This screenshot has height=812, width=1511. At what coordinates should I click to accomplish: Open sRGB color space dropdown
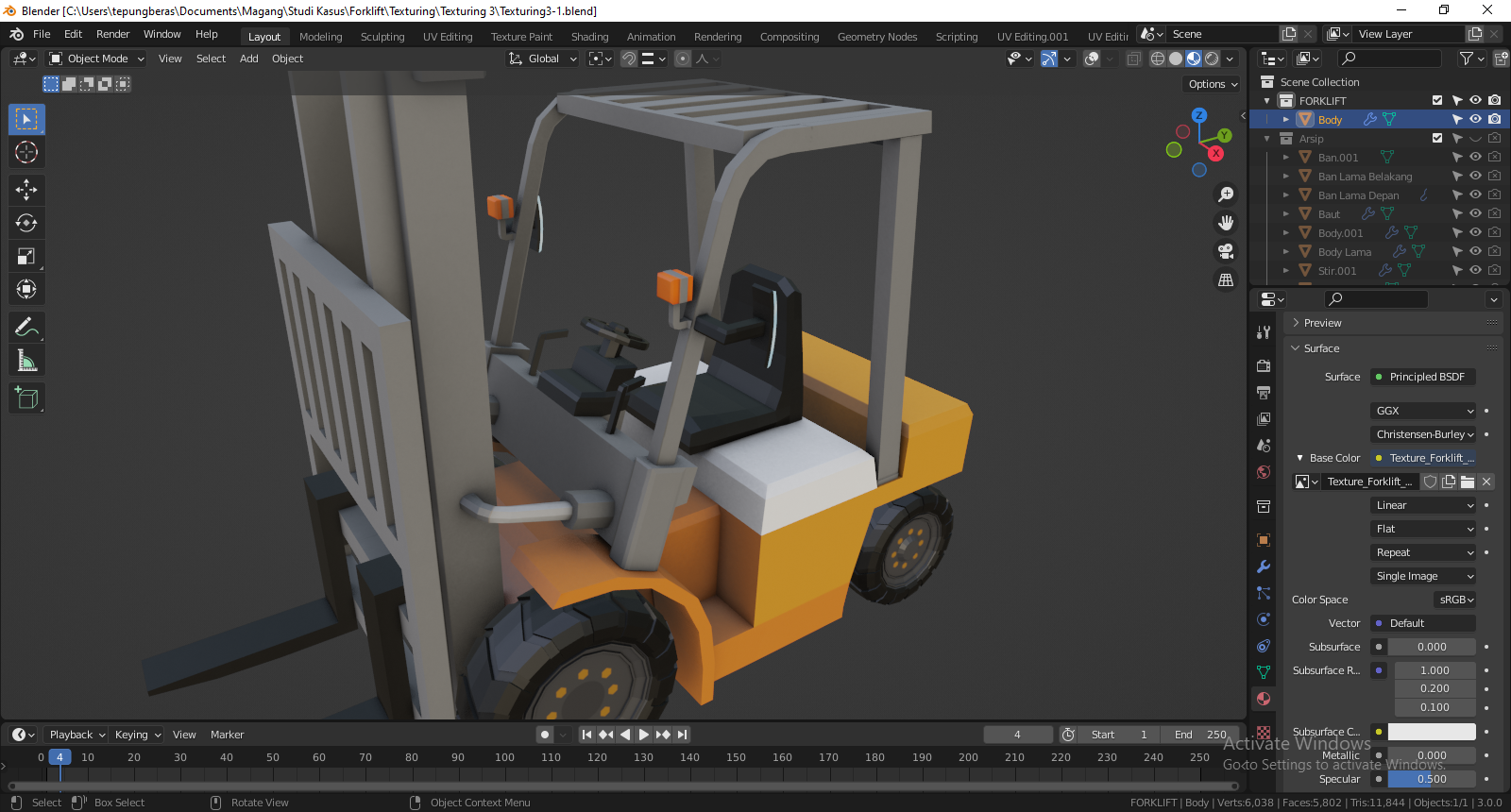(1455, 600)
